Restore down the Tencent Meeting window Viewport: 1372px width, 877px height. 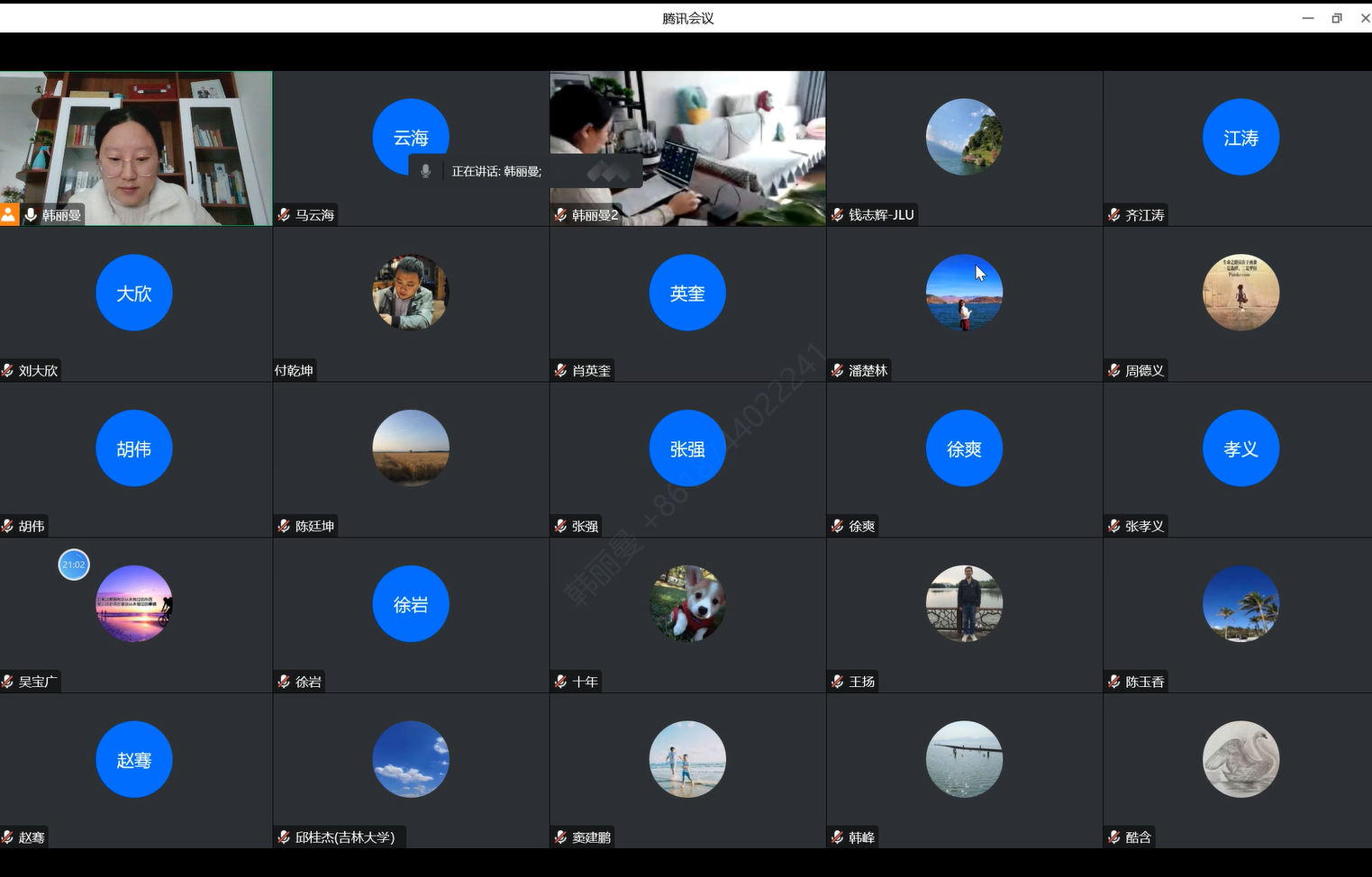tap(1337, 18)
